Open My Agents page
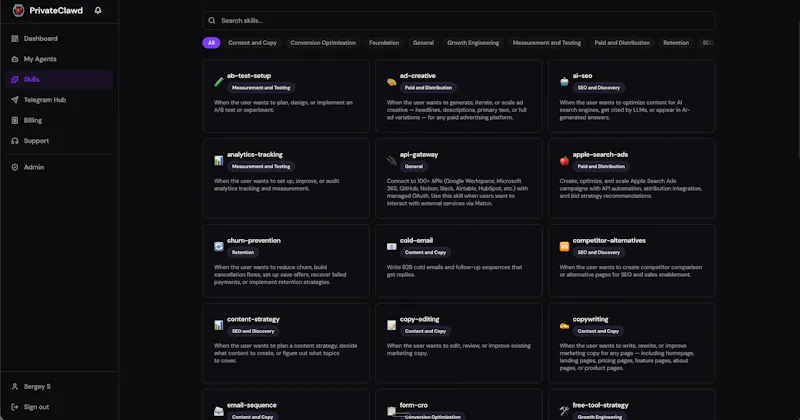800x420 pixels. (x=59, y=59)
